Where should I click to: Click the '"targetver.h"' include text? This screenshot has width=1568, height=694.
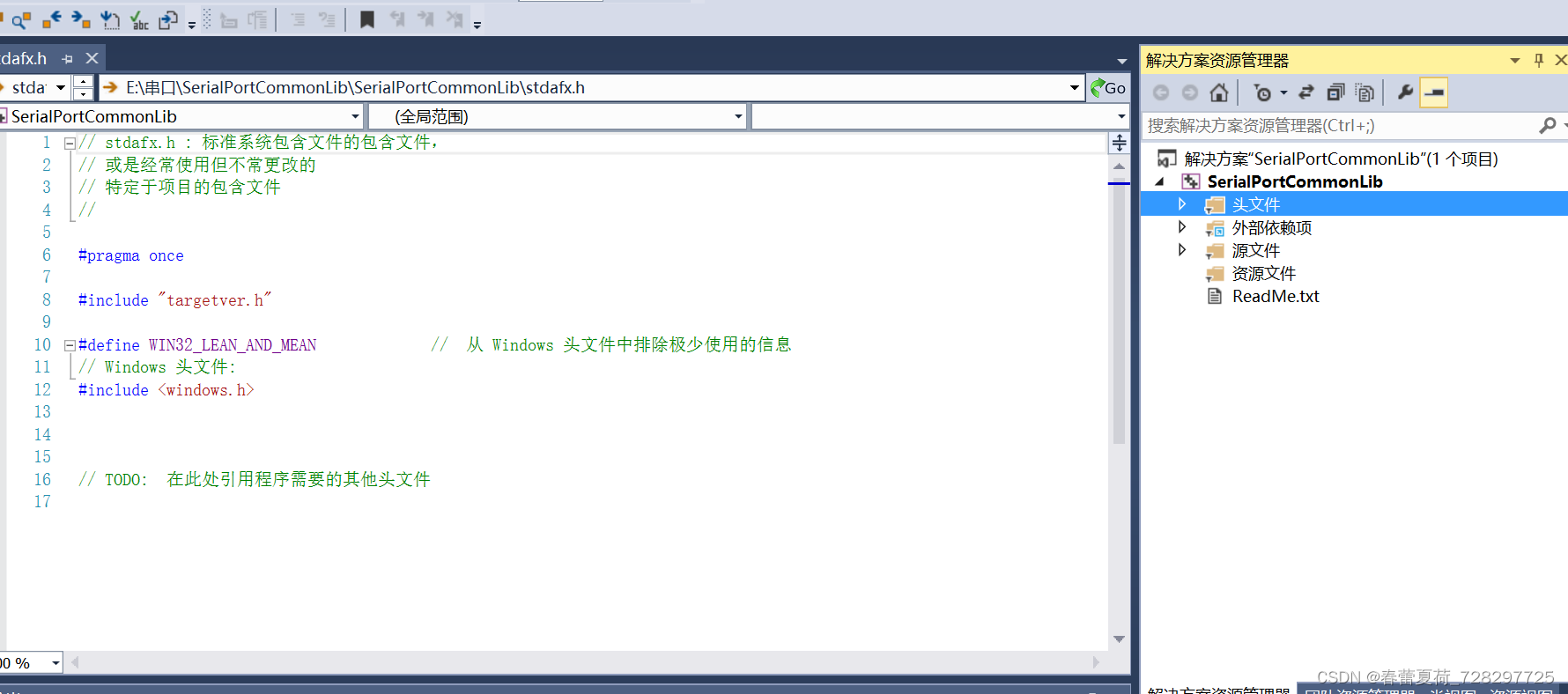tap(215, 300)
